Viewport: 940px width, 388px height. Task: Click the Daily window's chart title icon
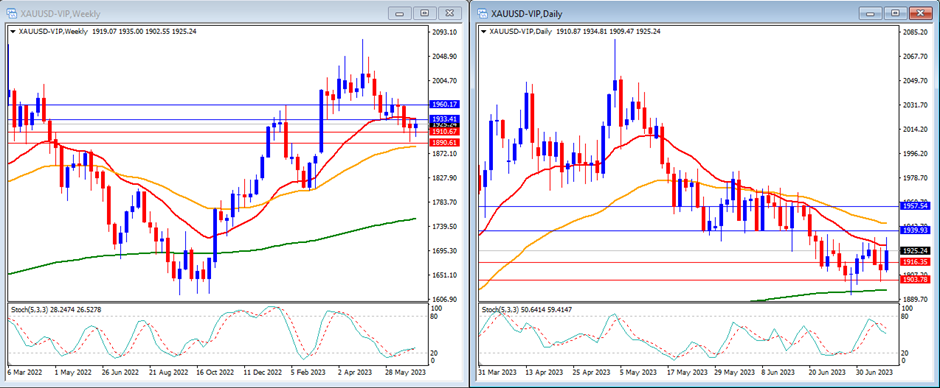483,13
